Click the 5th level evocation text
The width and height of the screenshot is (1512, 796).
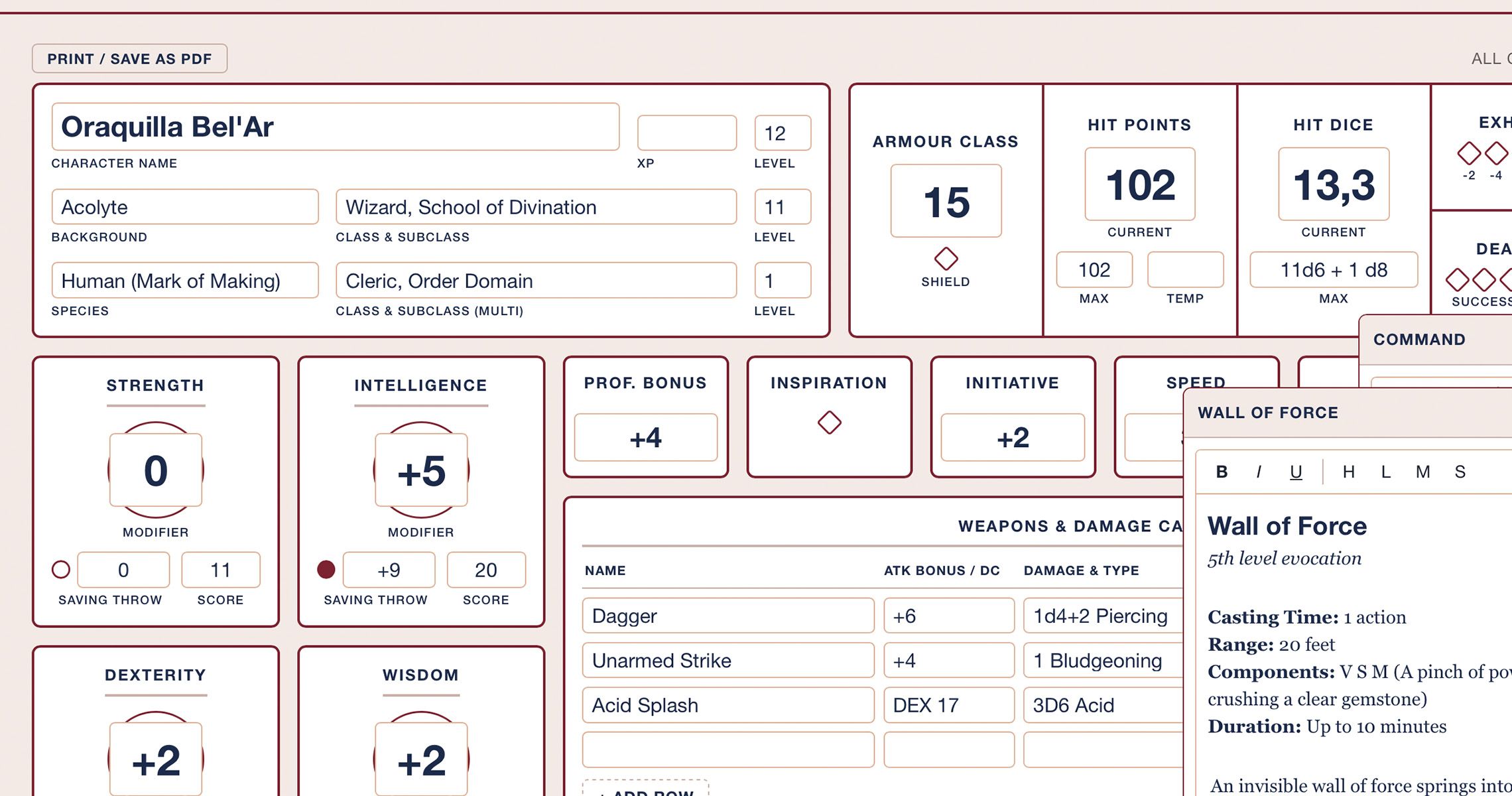point(1285,559)
